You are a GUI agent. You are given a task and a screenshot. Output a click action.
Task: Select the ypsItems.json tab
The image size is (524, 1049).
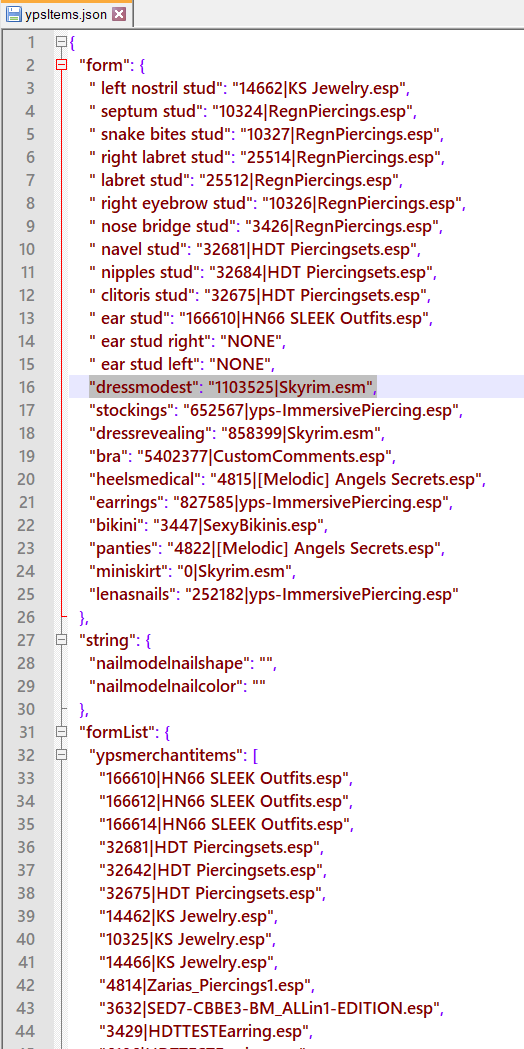(66, 13)
